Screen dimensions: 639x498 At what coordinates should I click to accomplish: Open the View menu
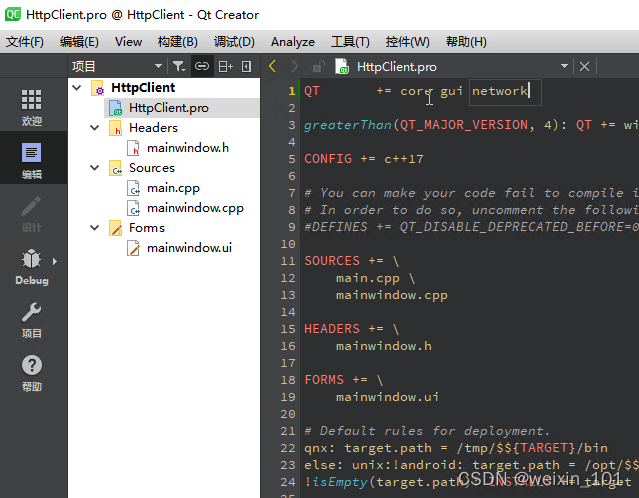(128, 42)
